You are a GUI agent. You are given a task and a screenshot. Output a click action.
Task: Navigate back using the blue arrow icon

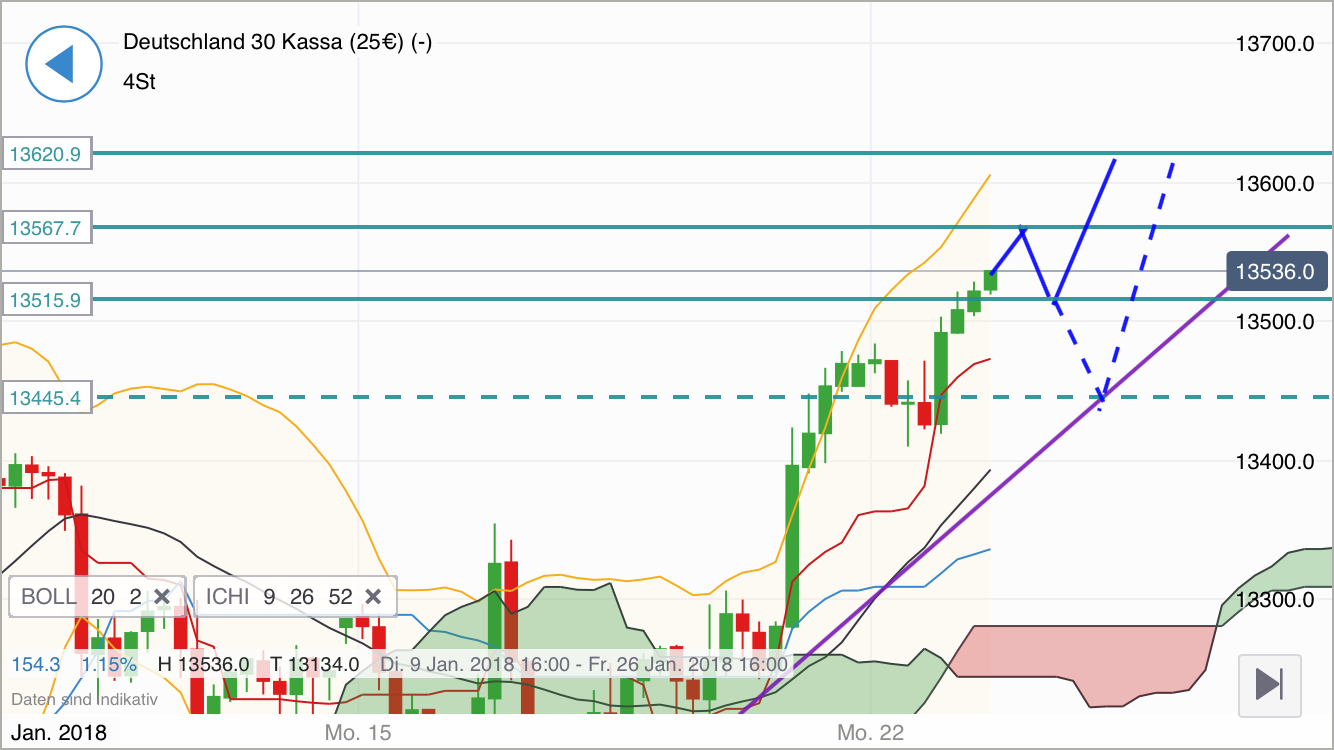click(x=63, y=63)
